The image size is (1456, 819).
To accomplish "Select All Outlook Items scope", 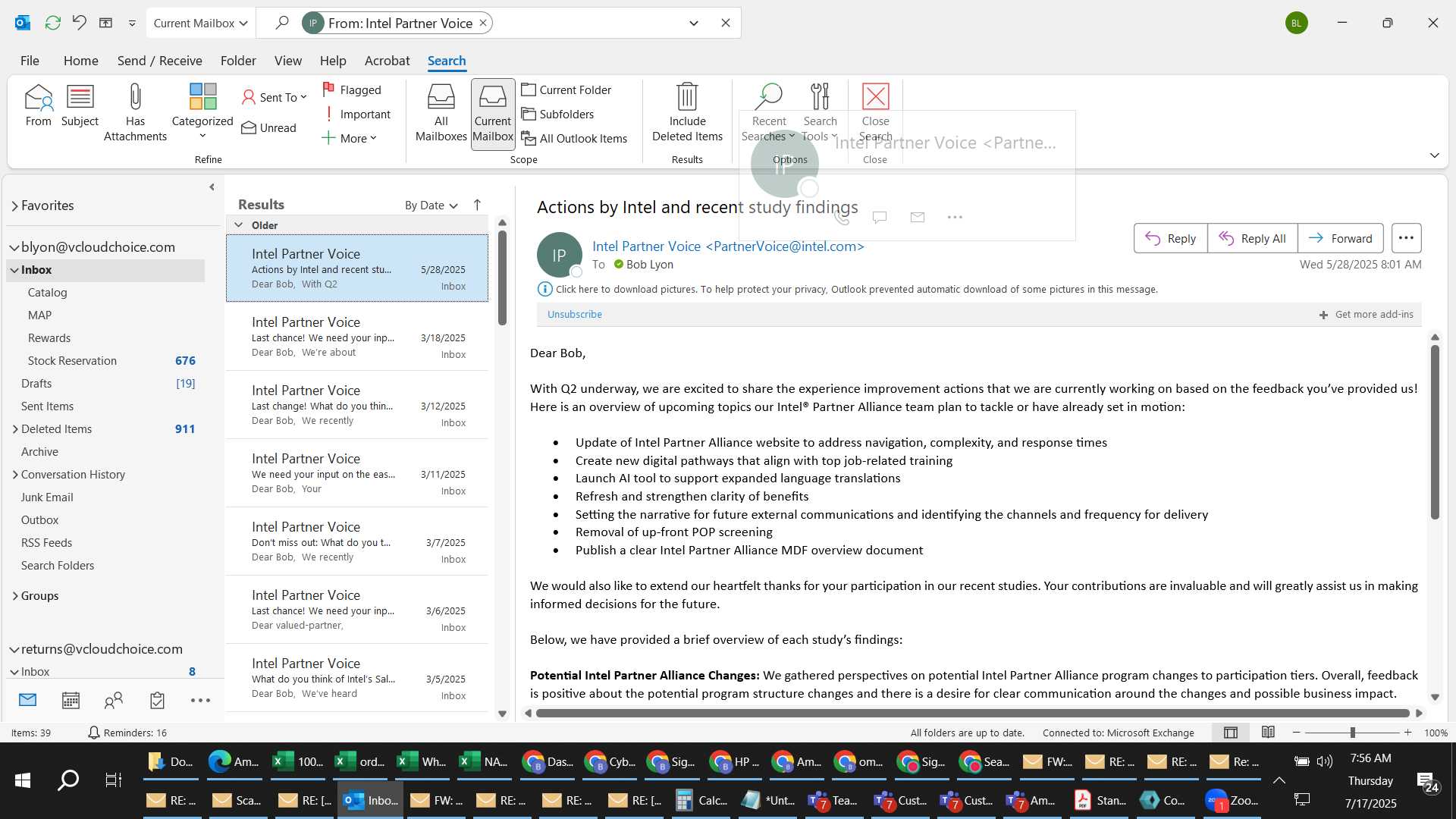I will coord(574,138).
